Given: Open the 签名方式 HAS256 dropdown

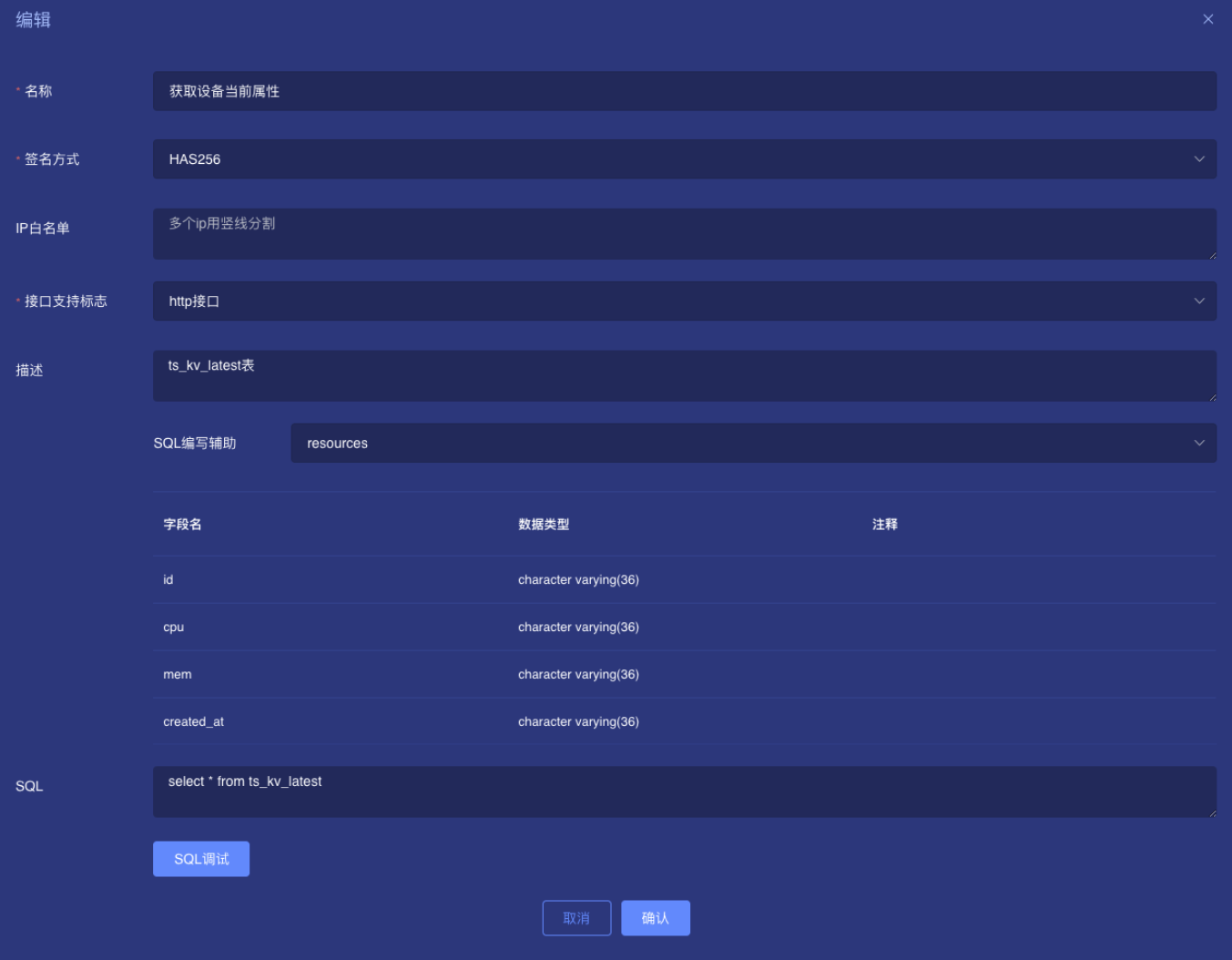Looking at the screenshot, I should pyautogui.click(x=674, y=159).
